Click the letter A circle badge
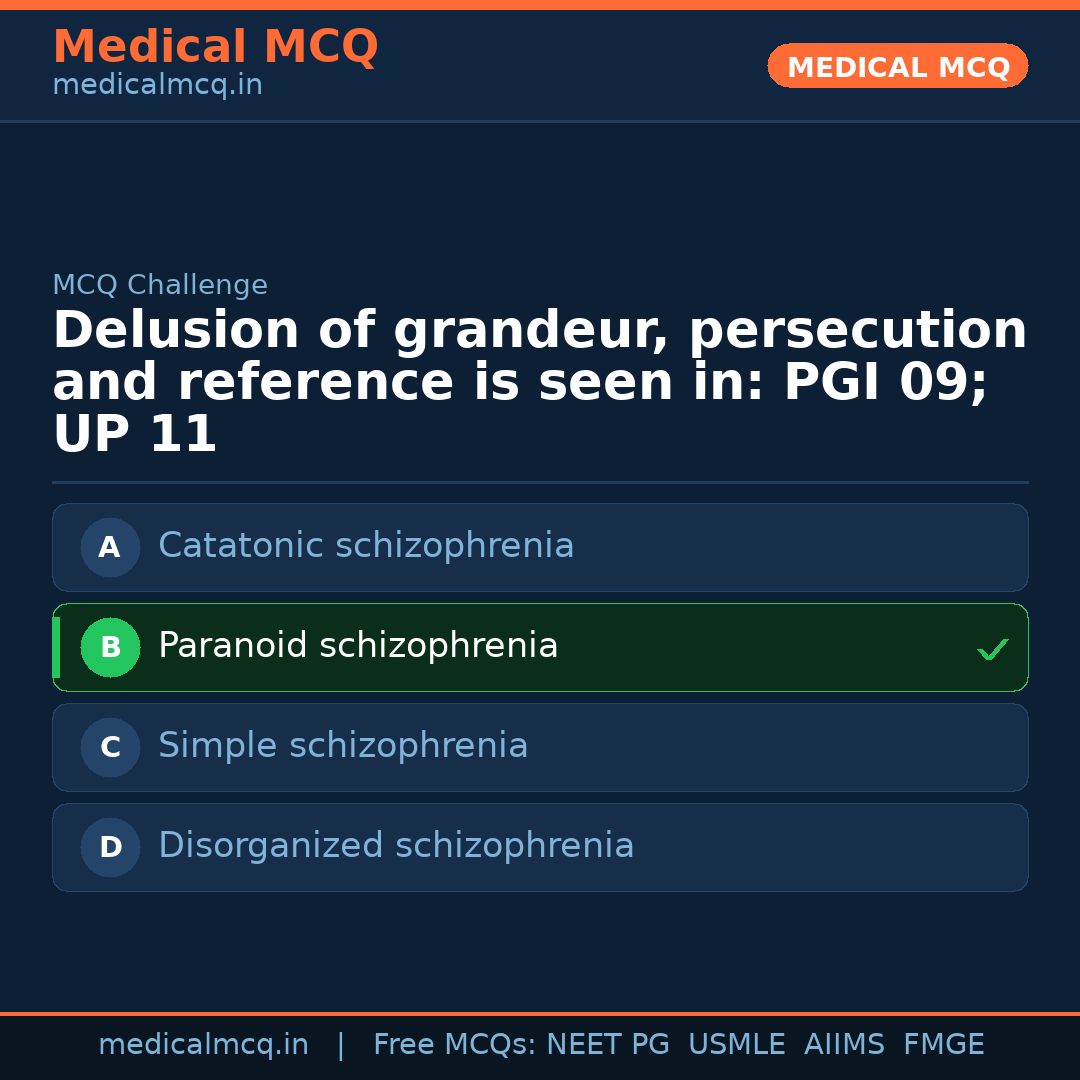 tap(110, 547)
